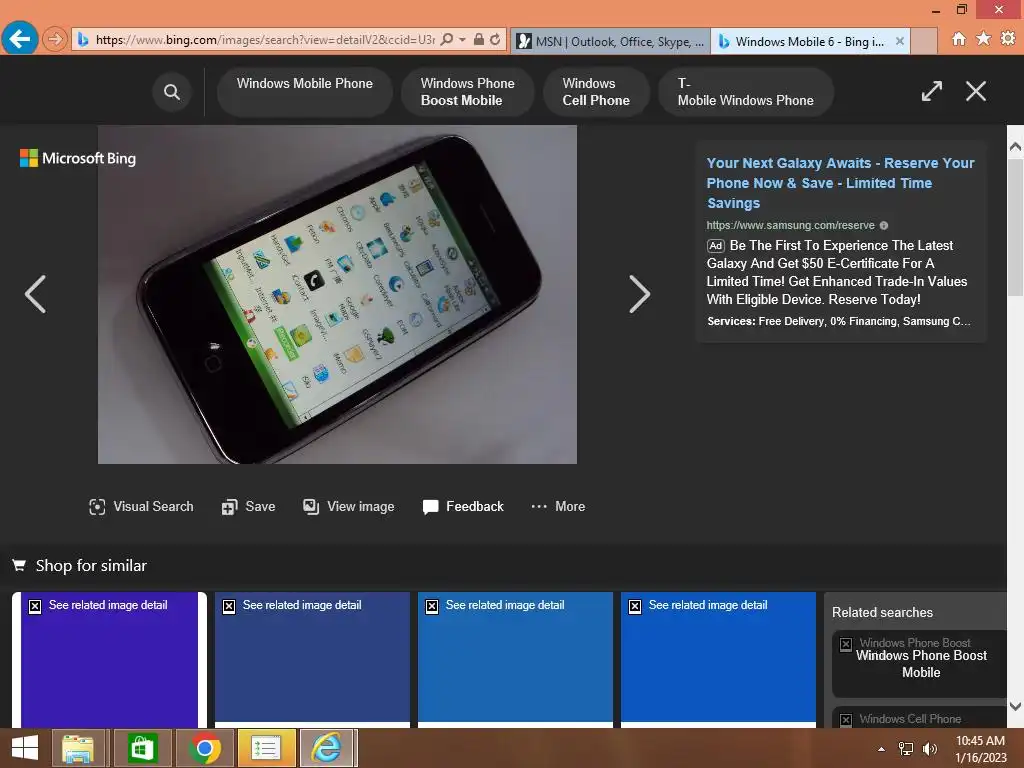Open the yellow list app on taskbar
The width and height of the screenshot is (1024, 768).
(x=266, y=748)
